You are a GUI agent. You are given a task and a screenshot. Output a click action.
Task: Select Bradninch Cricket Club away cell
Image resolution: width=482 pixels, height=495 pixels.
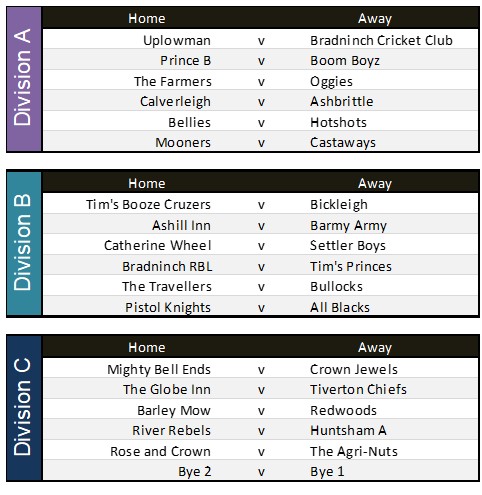(381, 40)
